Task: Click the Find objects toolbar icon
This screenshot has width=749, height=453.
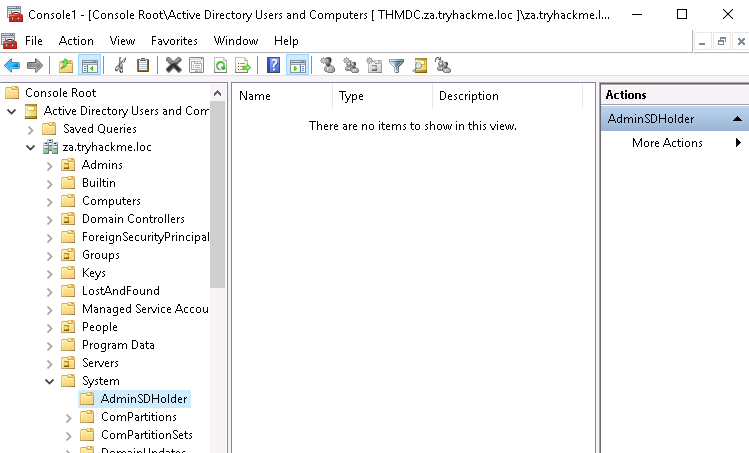Action: pos(420,65)
